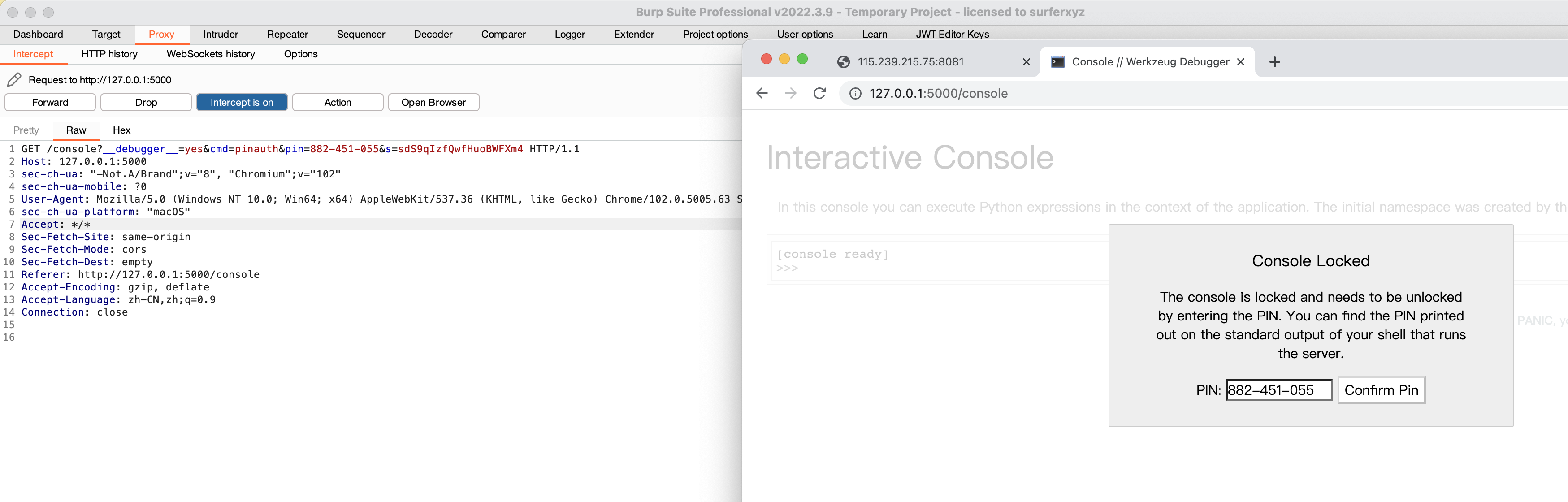
Task: Select the Pretty view tab
Action: [x=26, y=130]
